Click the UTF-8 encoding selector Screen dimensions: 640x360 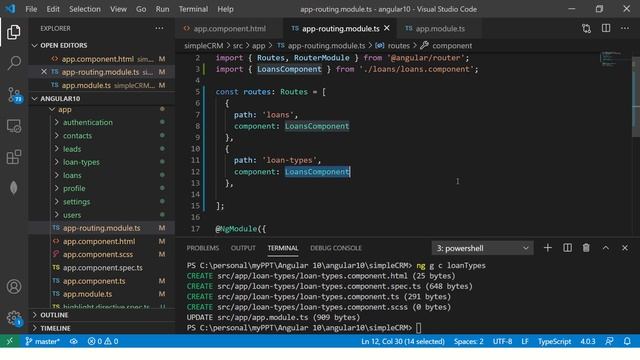[502, 341]
